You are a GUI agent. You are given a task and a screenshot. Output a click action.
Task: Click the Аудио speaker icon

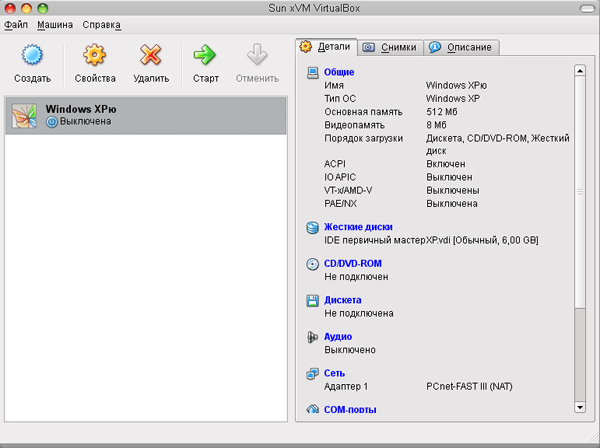313,337
